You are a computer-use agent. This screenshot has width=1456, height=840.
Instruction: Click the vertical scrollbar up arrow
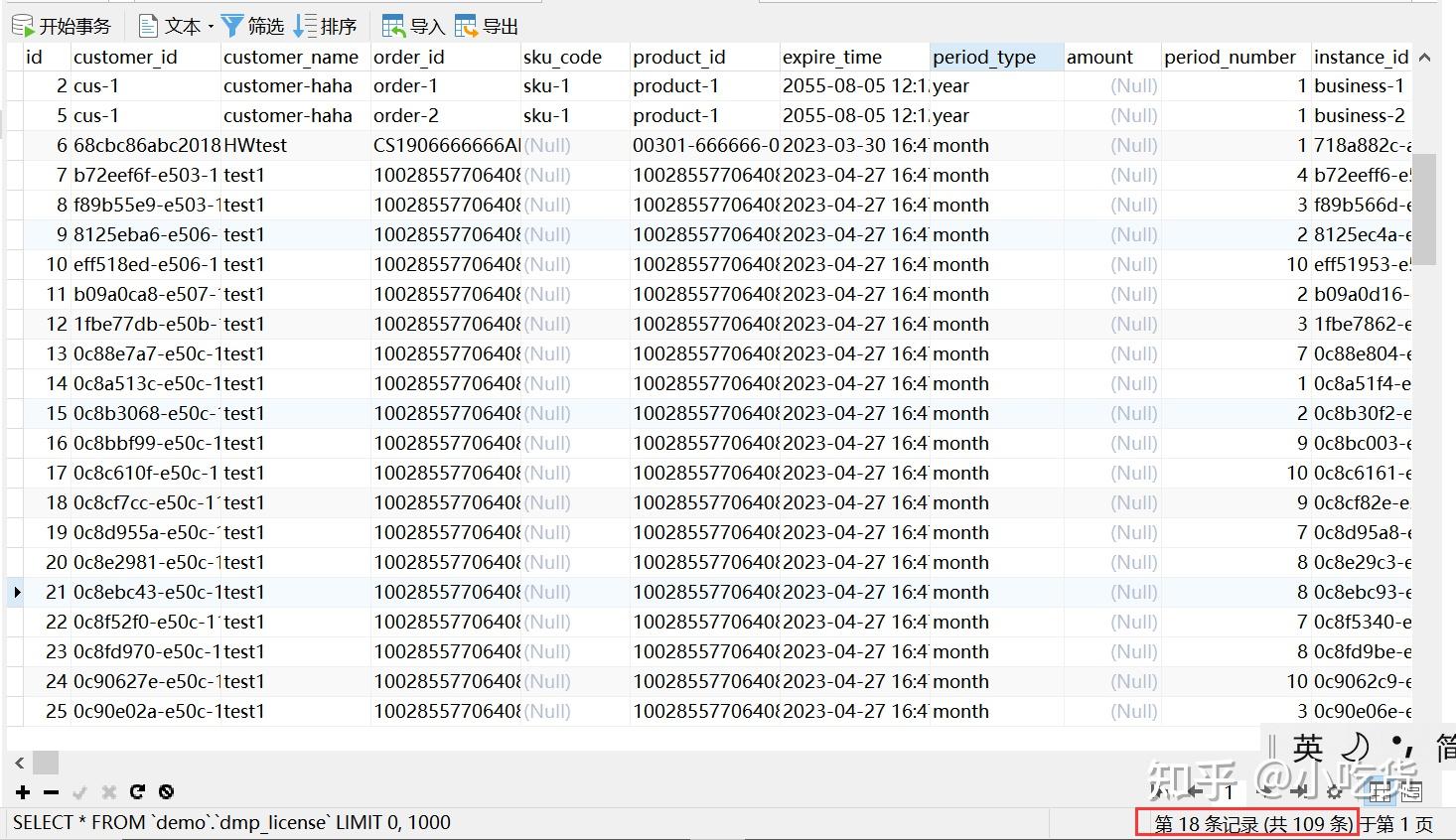click(x=1424, y=58)
